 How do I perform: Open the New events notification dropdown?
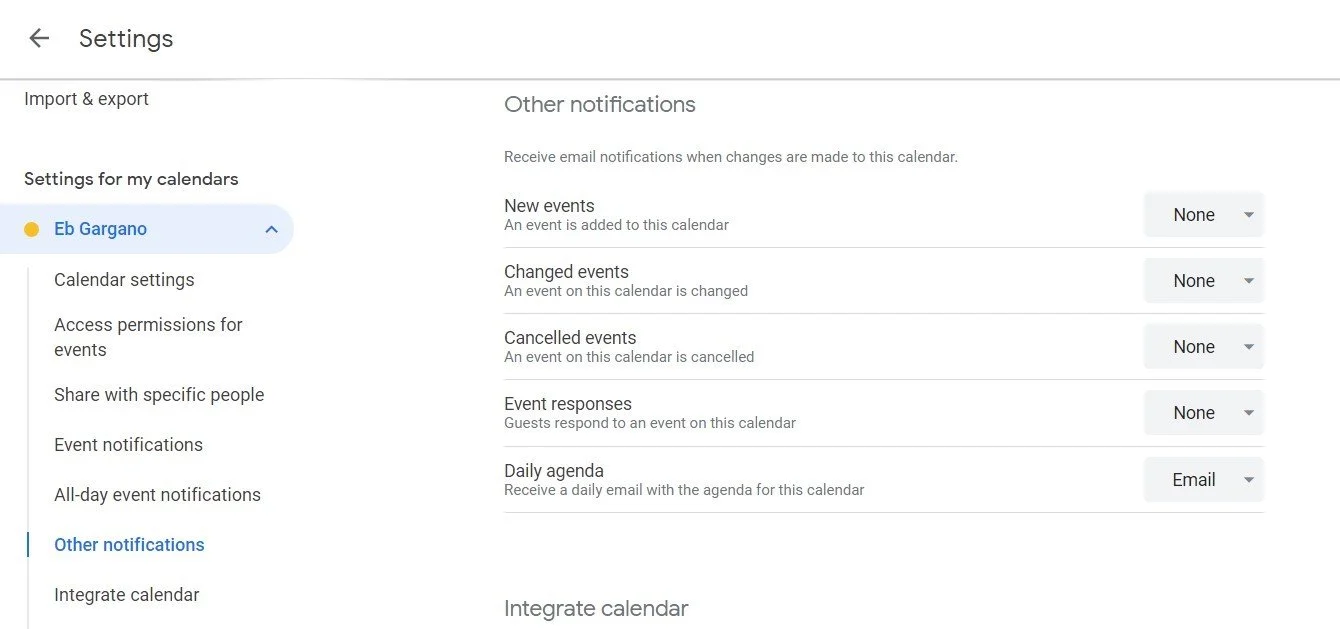pos(1204,215)
